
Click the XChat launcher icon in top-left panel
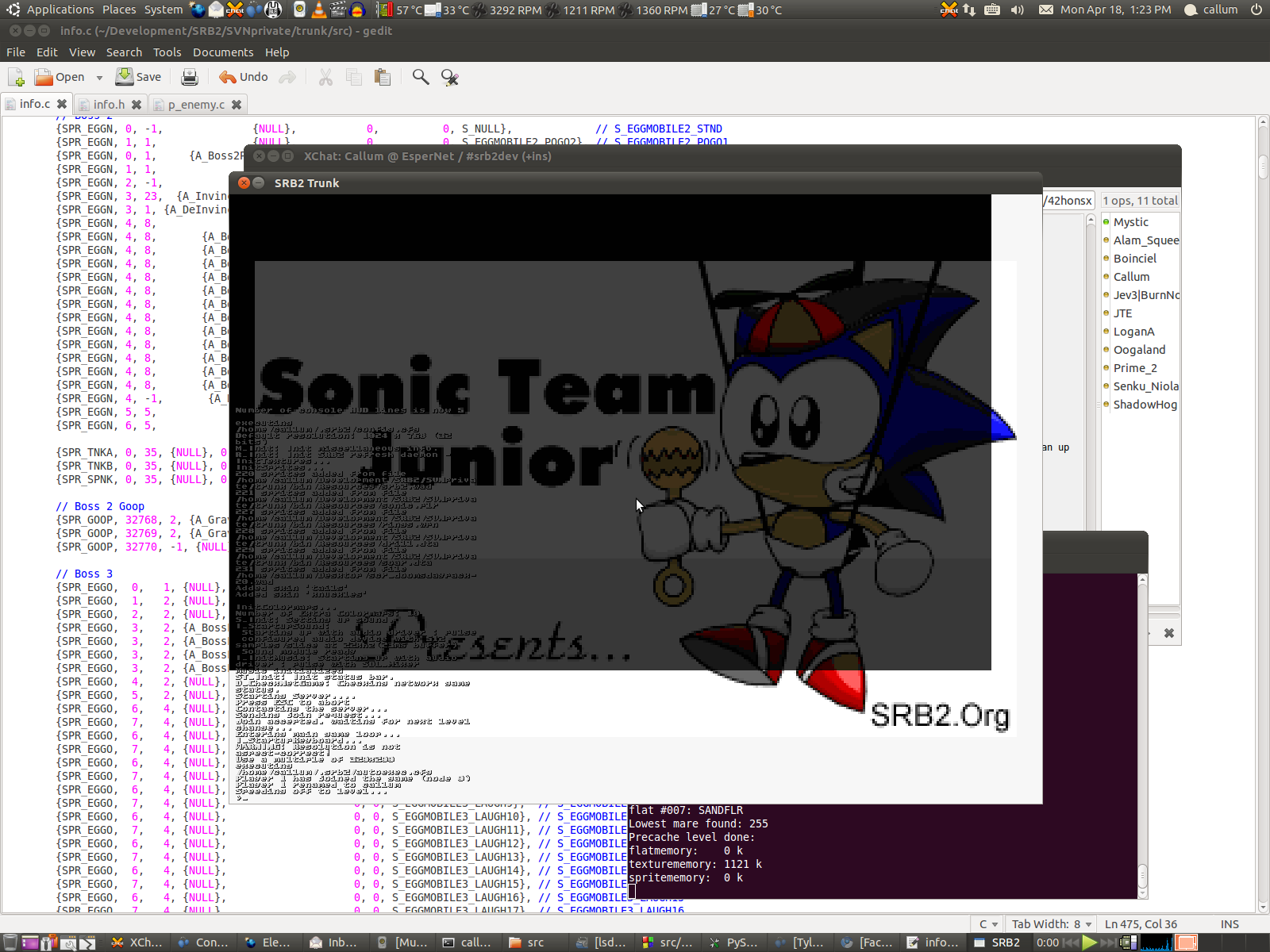(235, 10)
